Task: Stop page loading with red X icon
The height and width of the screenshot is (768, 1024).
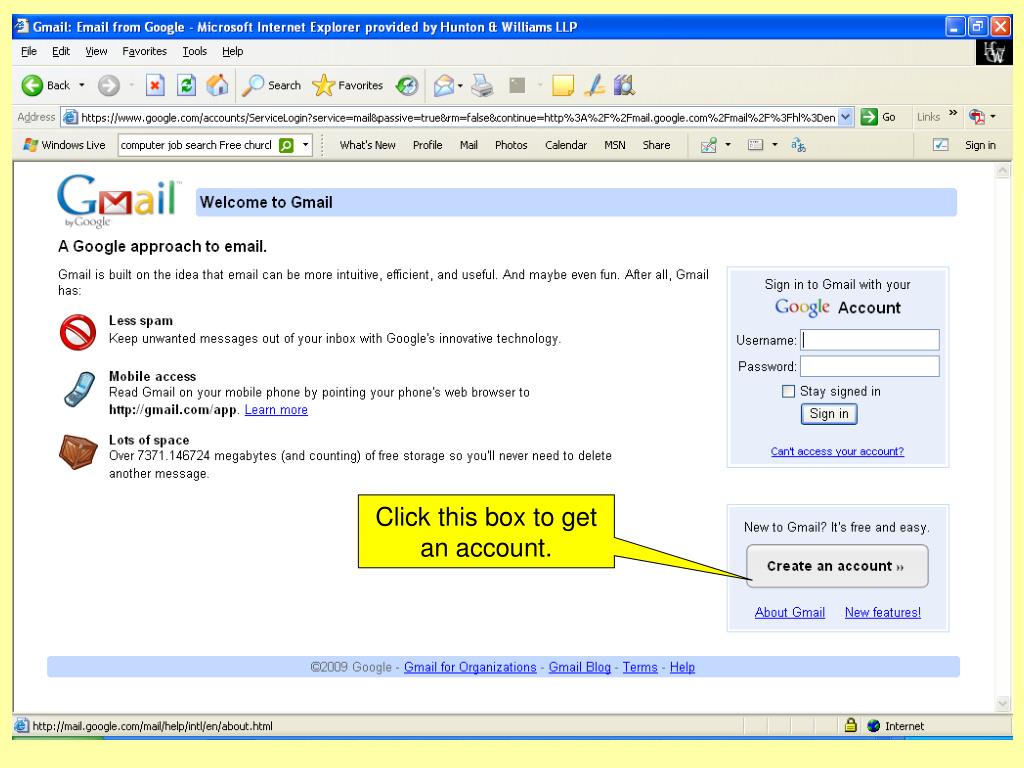Action: (155, 86)
